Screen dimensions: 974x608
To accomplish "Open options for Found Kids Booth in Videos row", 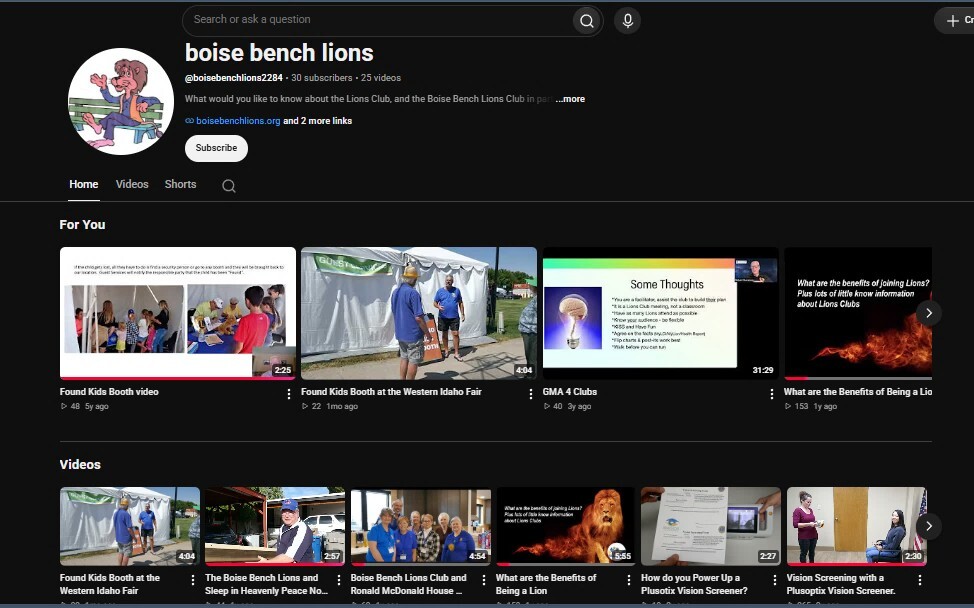I will point(193,580).
